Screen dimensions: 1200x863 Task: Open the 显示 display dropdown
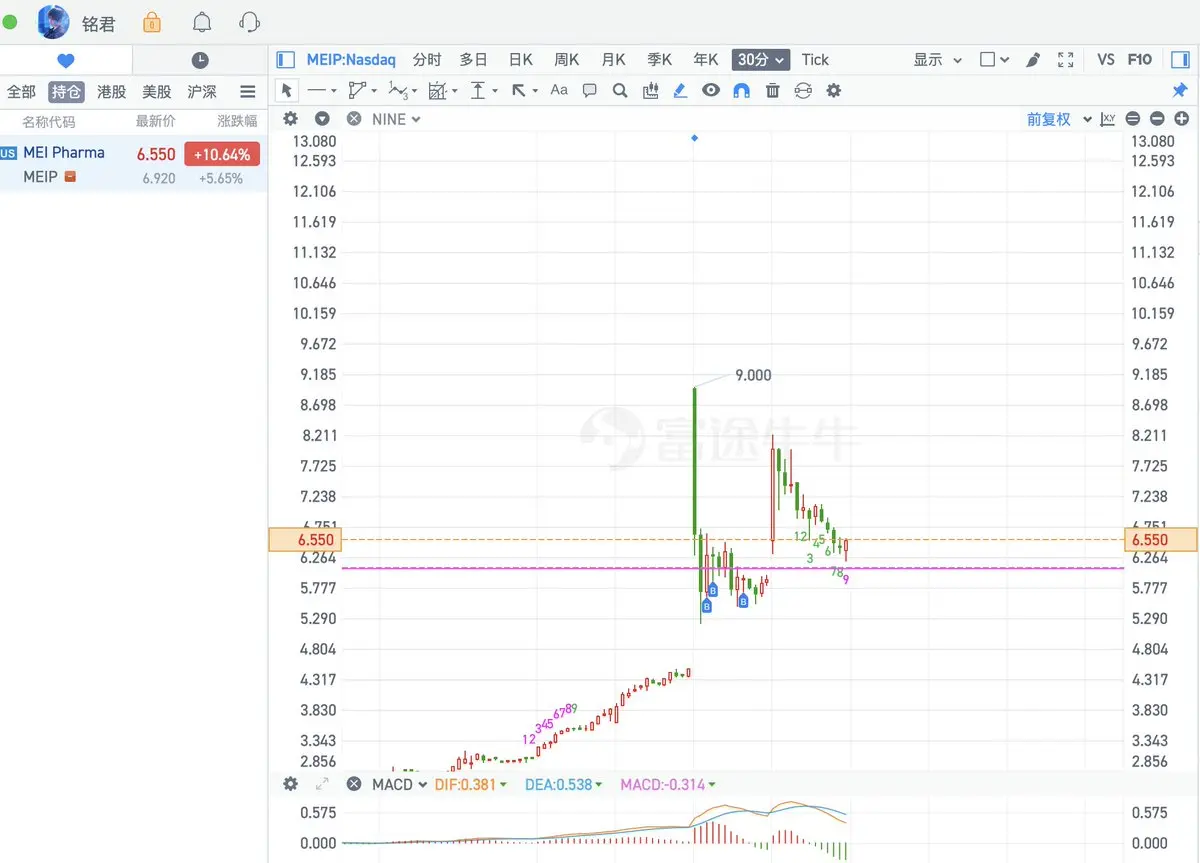(937, 60)
